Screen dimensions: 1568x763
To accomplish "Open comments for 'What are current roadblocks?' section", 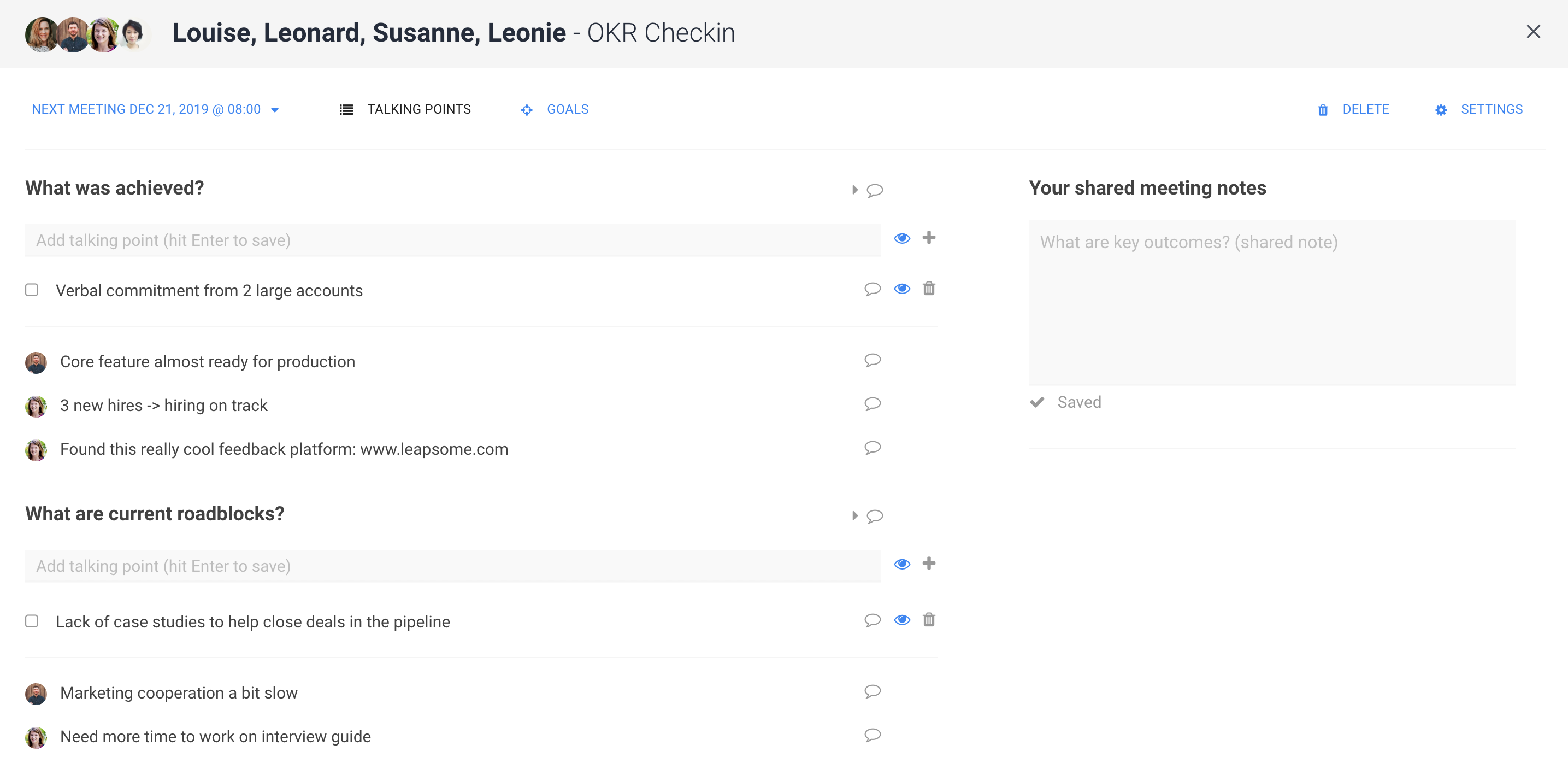I will click(x=875, y=516).
